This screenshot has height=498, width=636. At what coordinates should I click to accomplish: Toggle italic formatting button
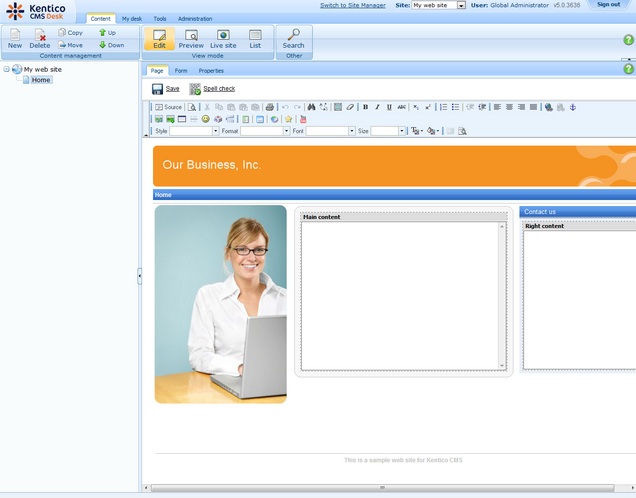377,107
